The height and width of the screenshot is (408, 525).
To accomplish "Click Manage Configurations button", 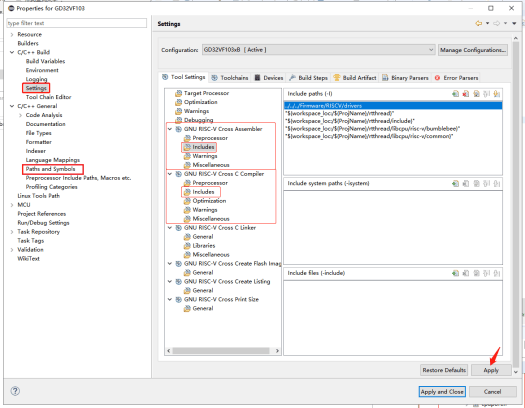I will coord(473,50).
